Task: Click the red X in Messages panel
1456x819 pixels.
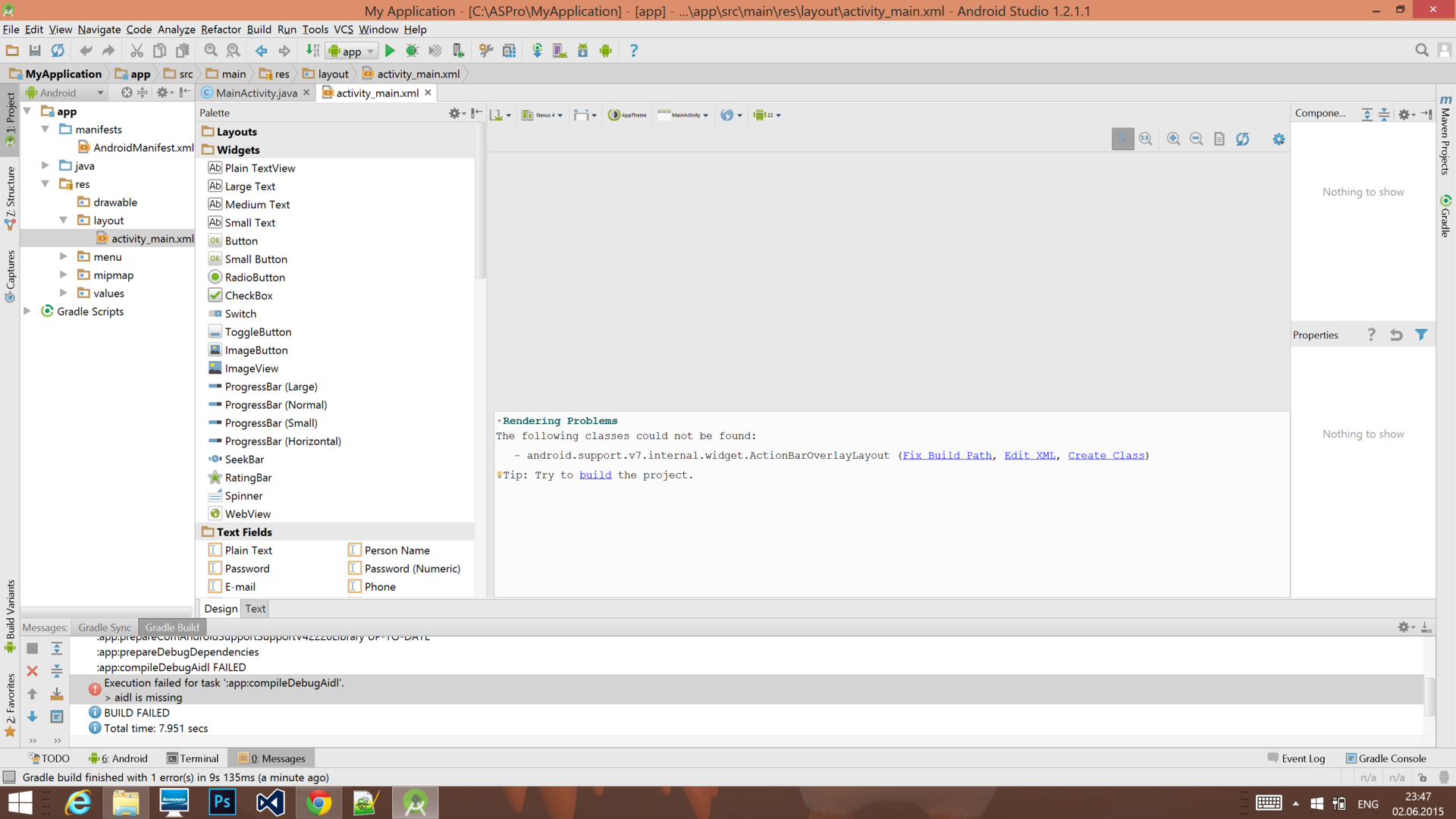Action: 32,671
